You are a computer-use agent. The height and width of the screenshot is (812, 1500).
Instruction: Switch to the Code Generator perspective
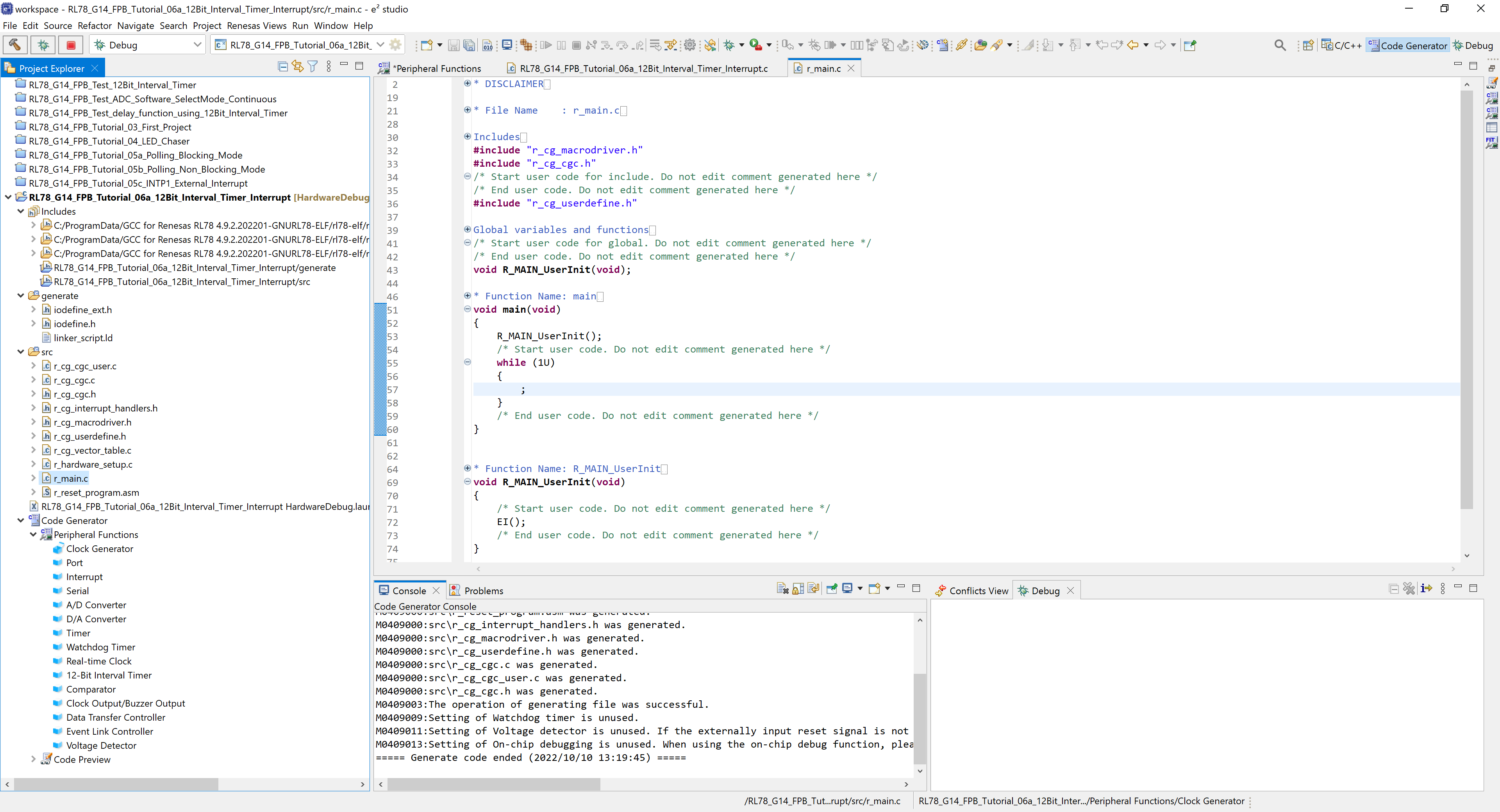1407,45
